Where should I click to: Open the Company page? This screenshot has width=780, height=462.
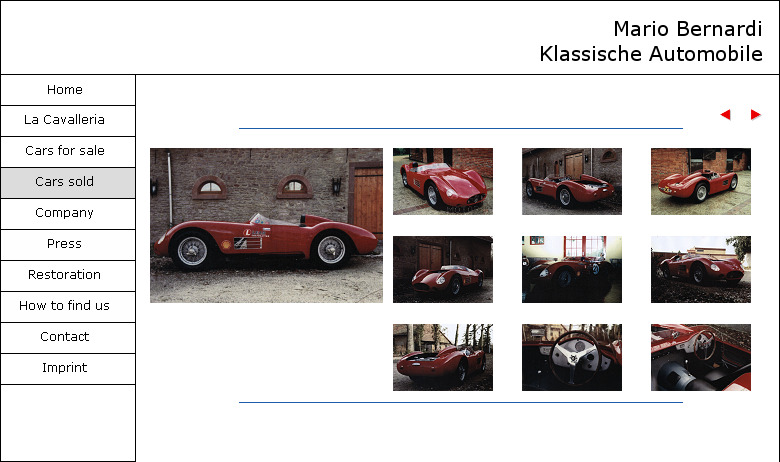(68, 214)
